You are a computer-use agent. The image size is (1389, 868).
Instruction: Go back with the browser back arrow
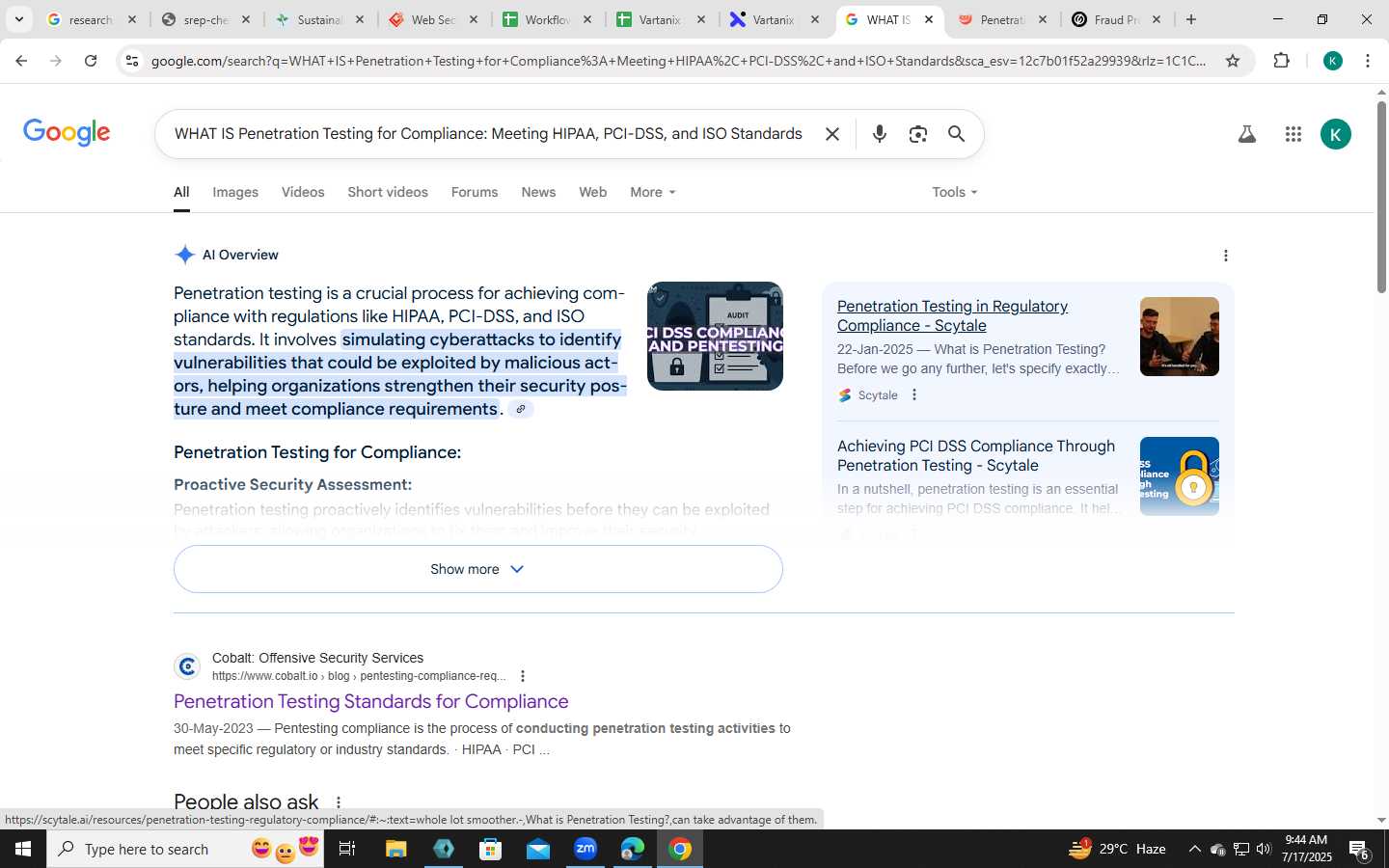tap(21, 61)
